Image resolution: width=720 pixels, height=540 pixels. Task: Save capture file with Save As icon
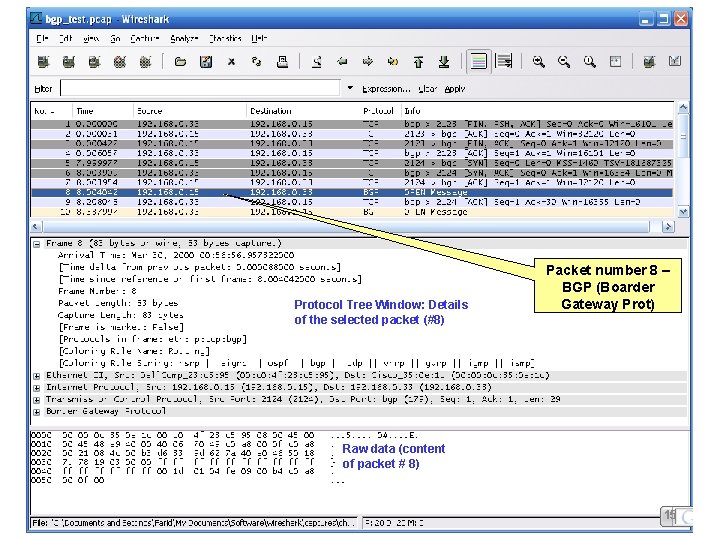pos(206,62)
